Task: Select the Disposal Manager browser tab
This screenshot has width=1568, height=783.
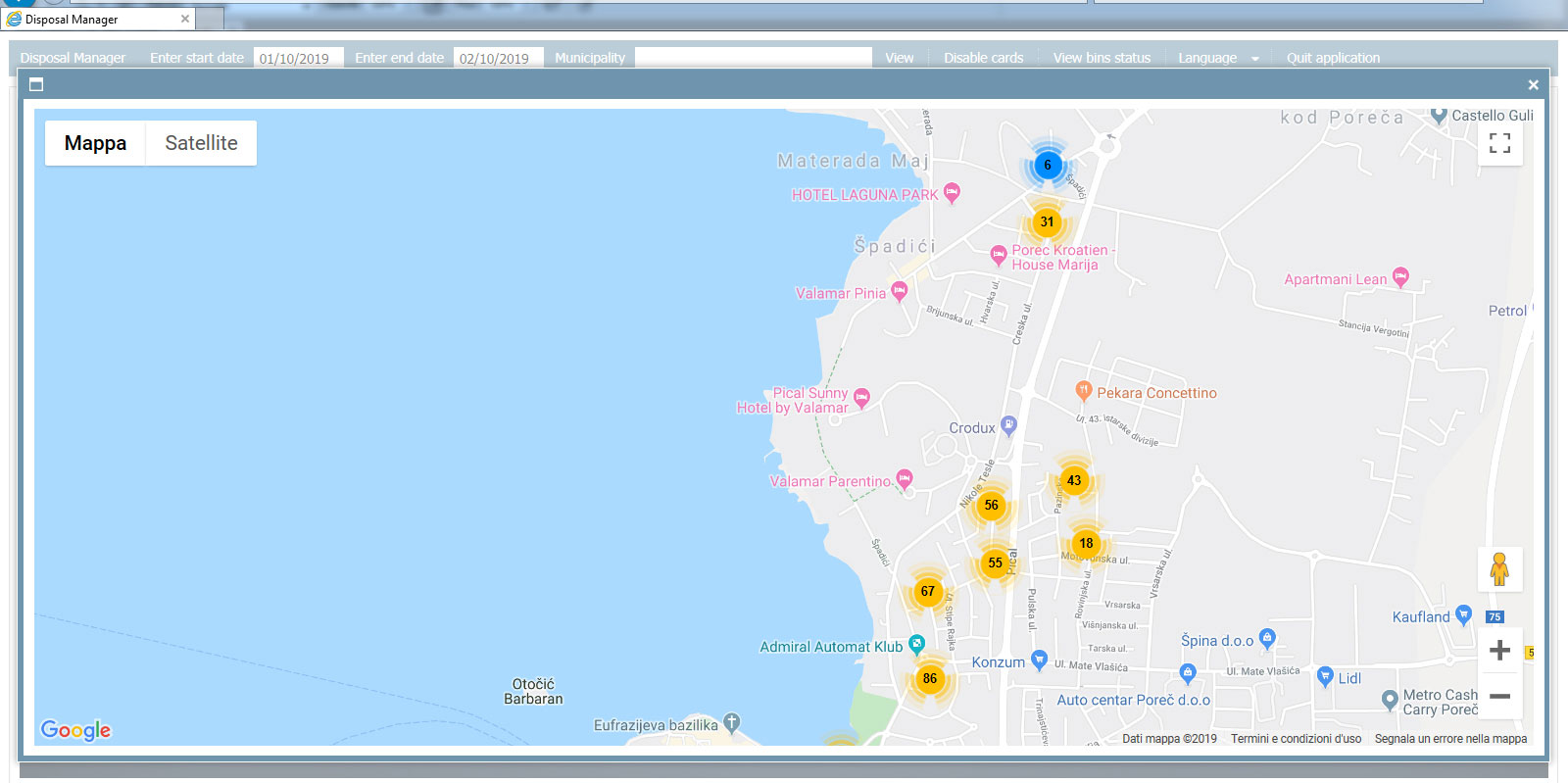Action: coord(98,19)
